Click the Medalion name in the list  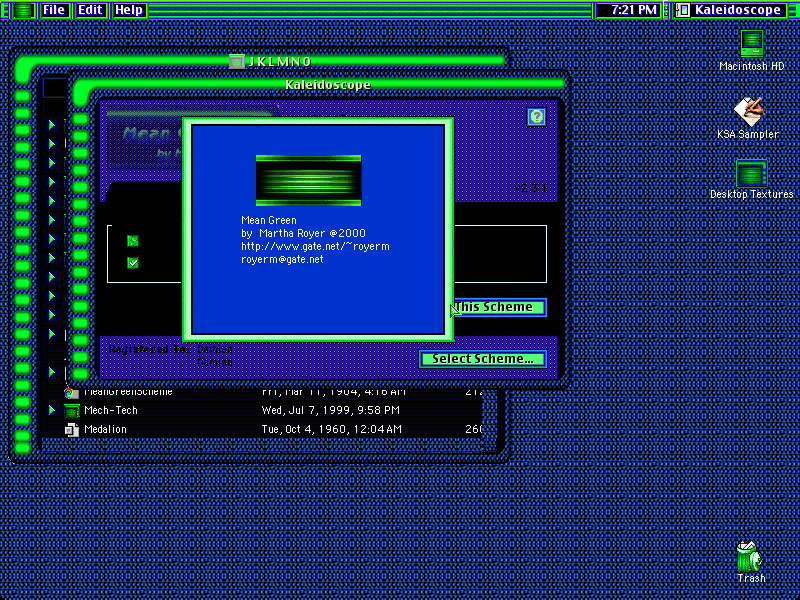click(x=105, y=429)
